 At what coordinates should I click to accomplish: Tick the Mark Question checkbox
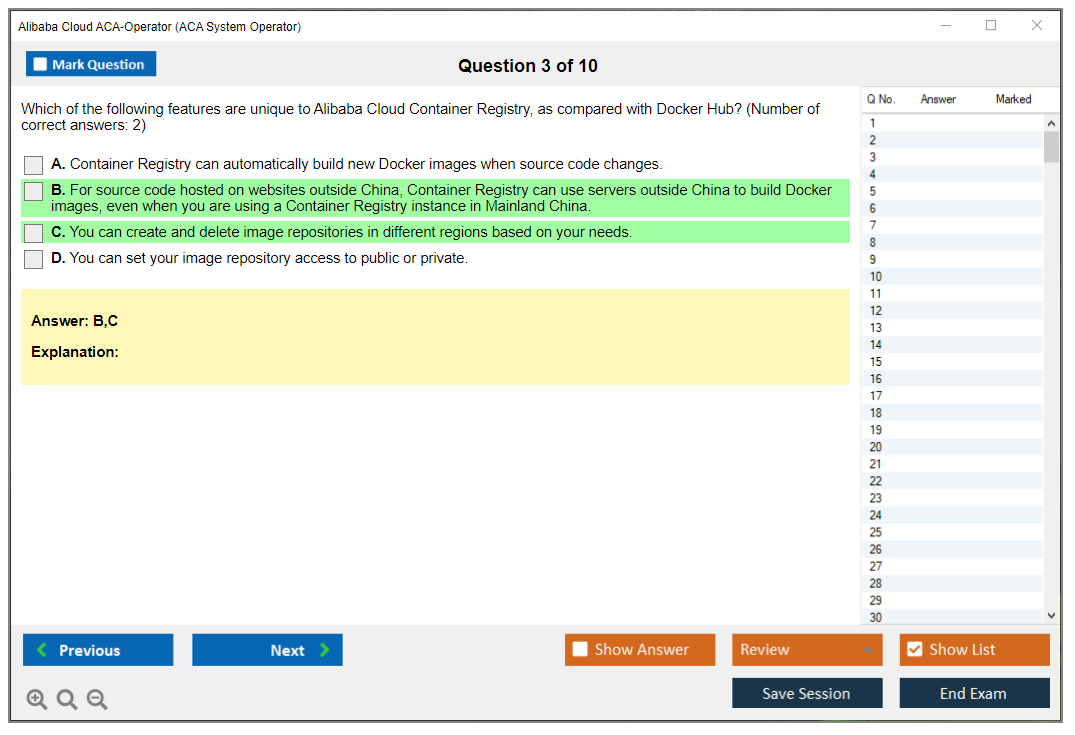[x=41, y=64]
